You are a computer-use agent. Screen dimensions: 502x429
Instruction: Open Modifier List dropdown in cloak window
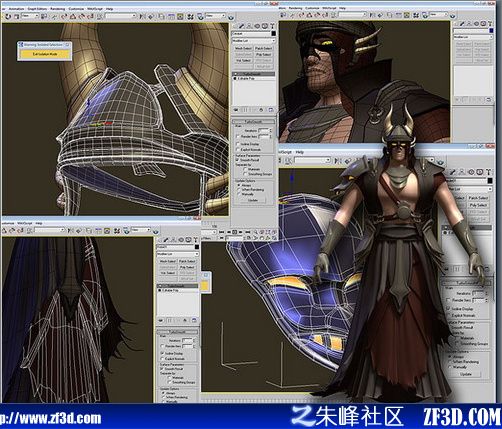point(178,254)
